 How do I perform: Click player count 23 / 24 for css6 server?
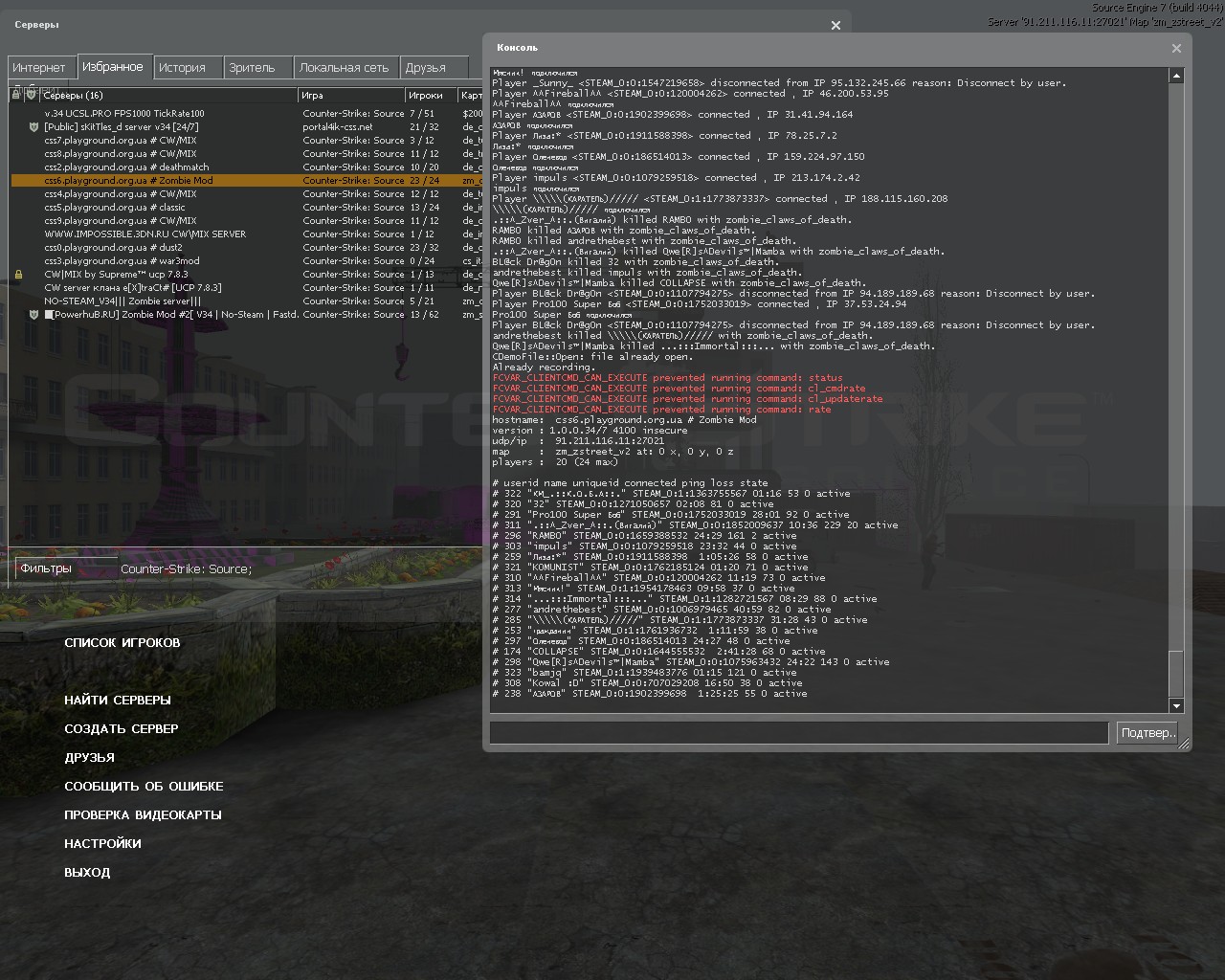point(424,180)
